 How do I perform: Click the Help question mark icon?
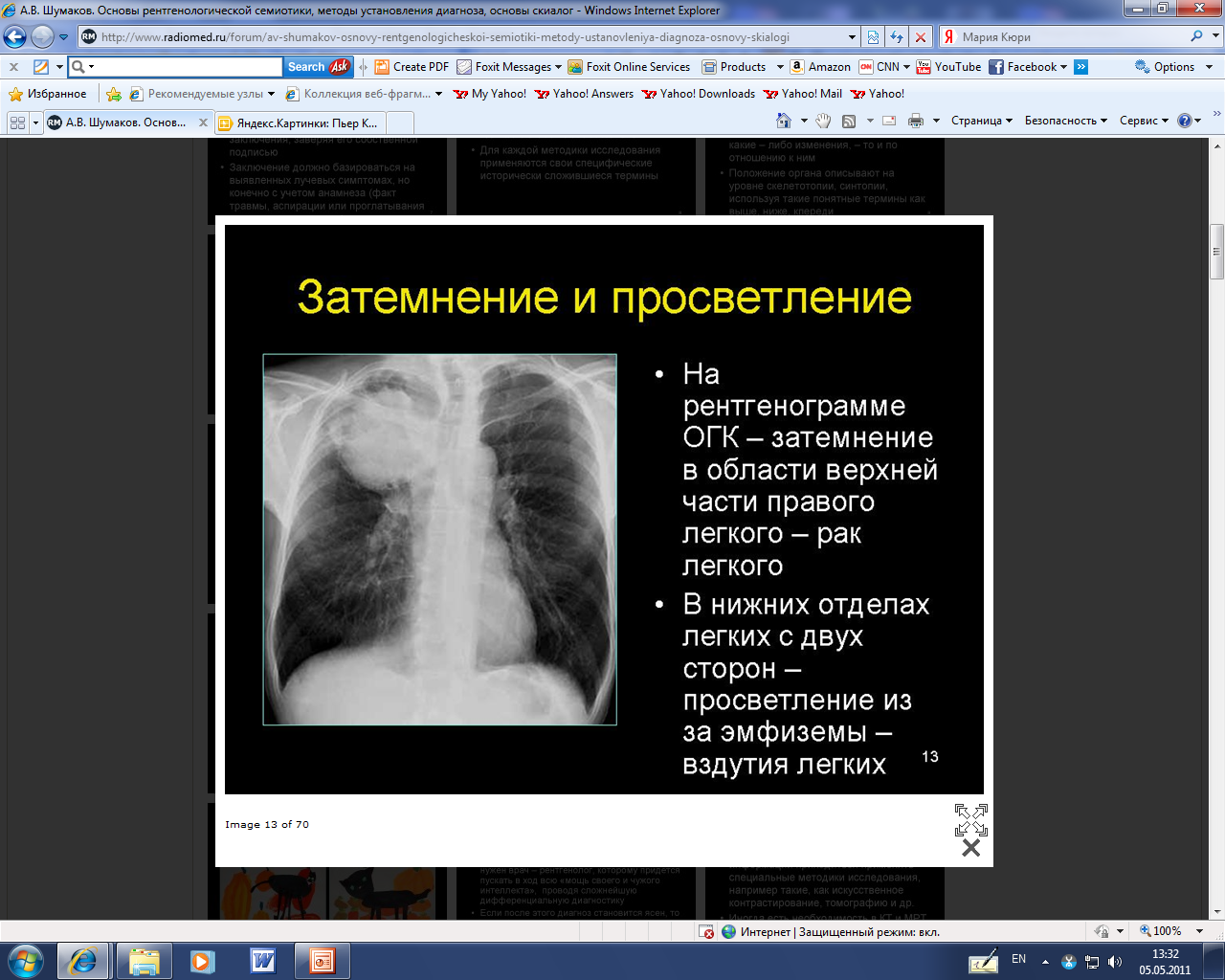coord(1185,121)
